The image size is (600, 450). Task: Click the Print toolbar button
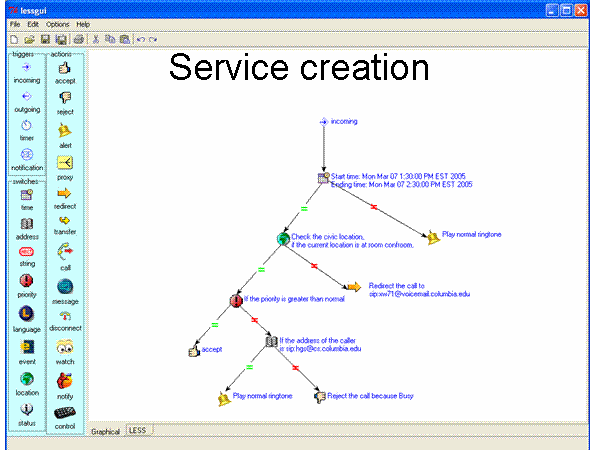(x=78, y=38)
